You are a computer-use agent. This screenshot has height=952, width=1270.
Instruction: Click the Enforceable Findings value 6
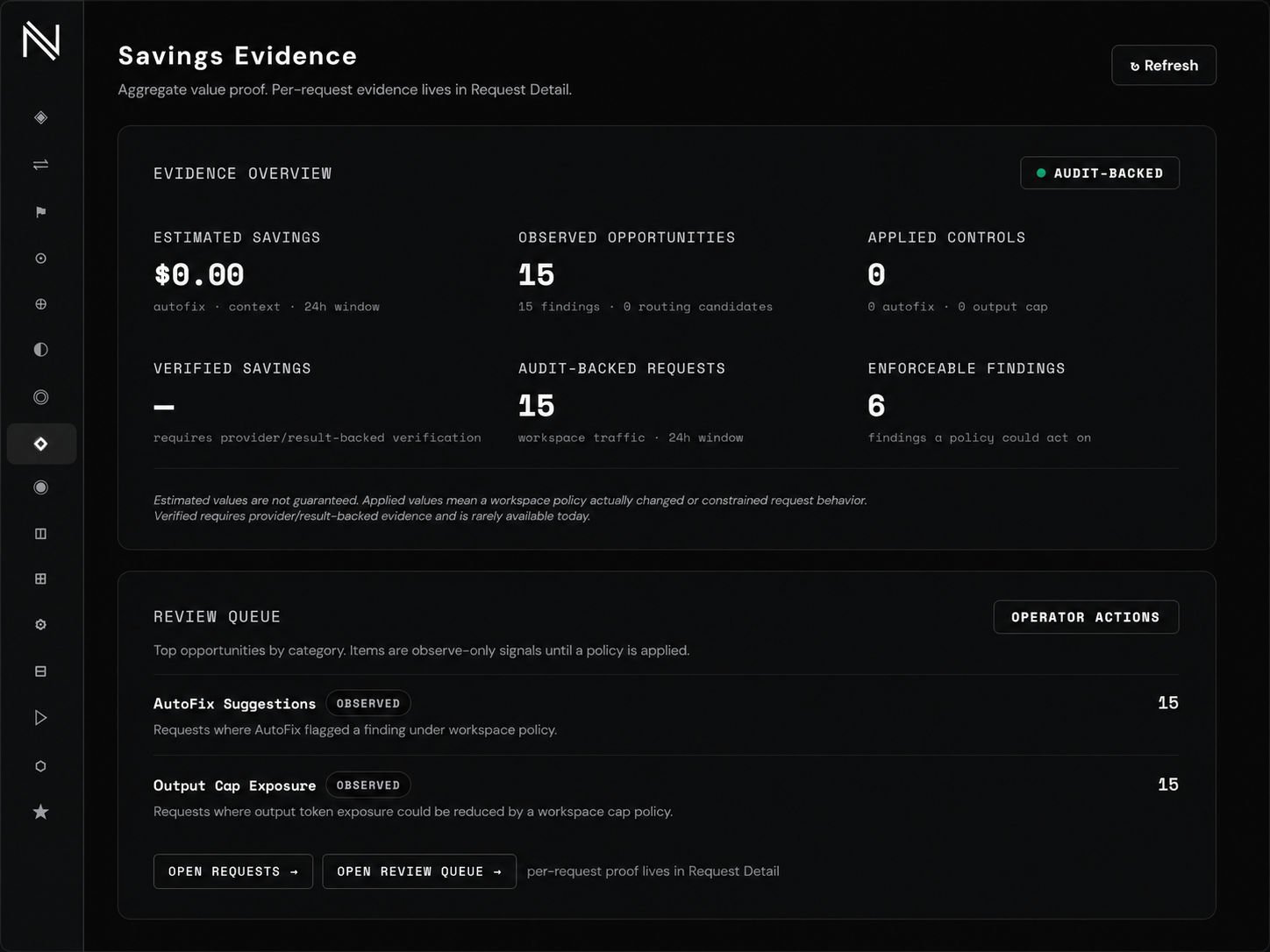click(876, 406)
